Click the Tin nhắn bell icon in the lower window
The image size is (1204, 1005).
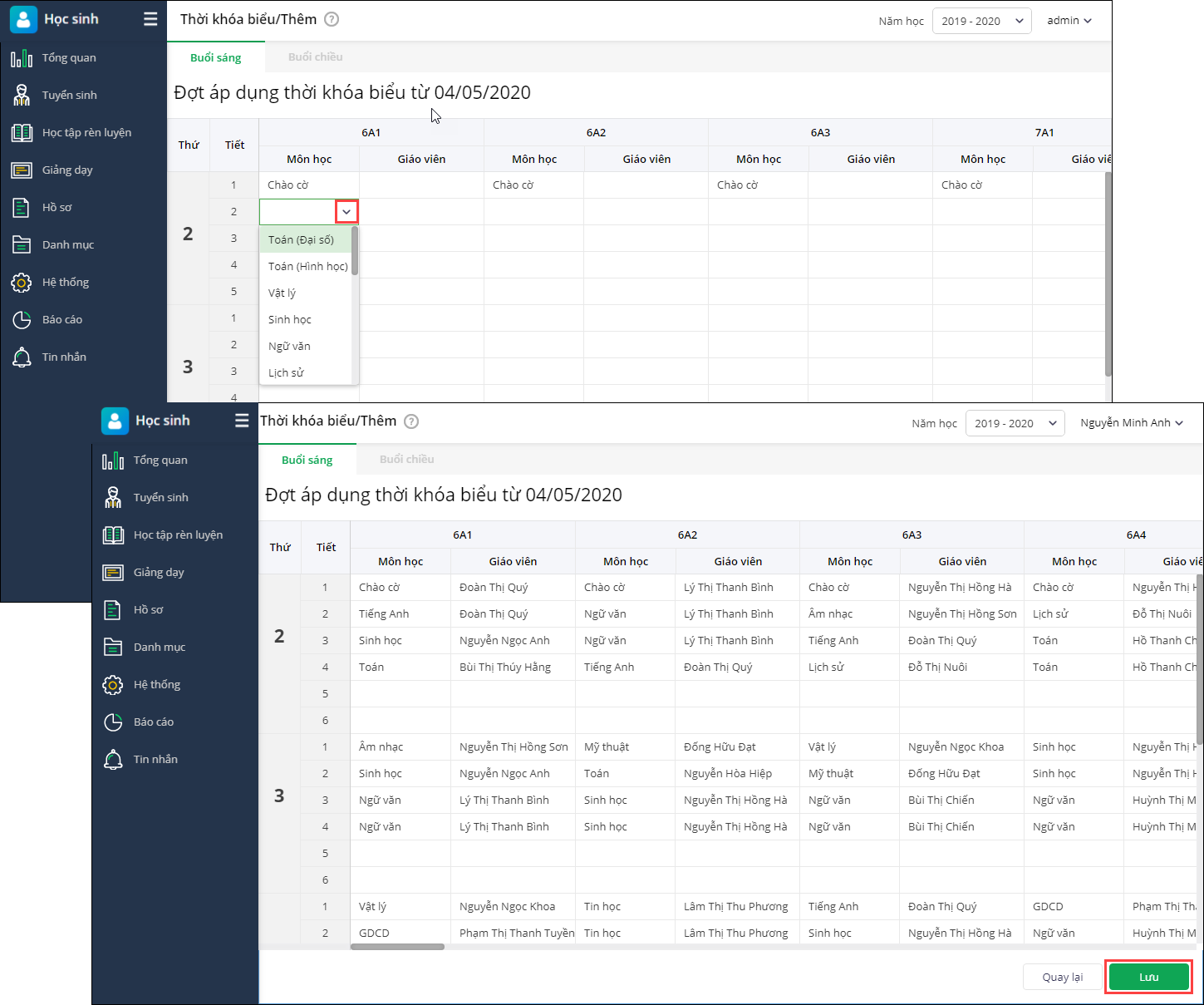[113, 760]
